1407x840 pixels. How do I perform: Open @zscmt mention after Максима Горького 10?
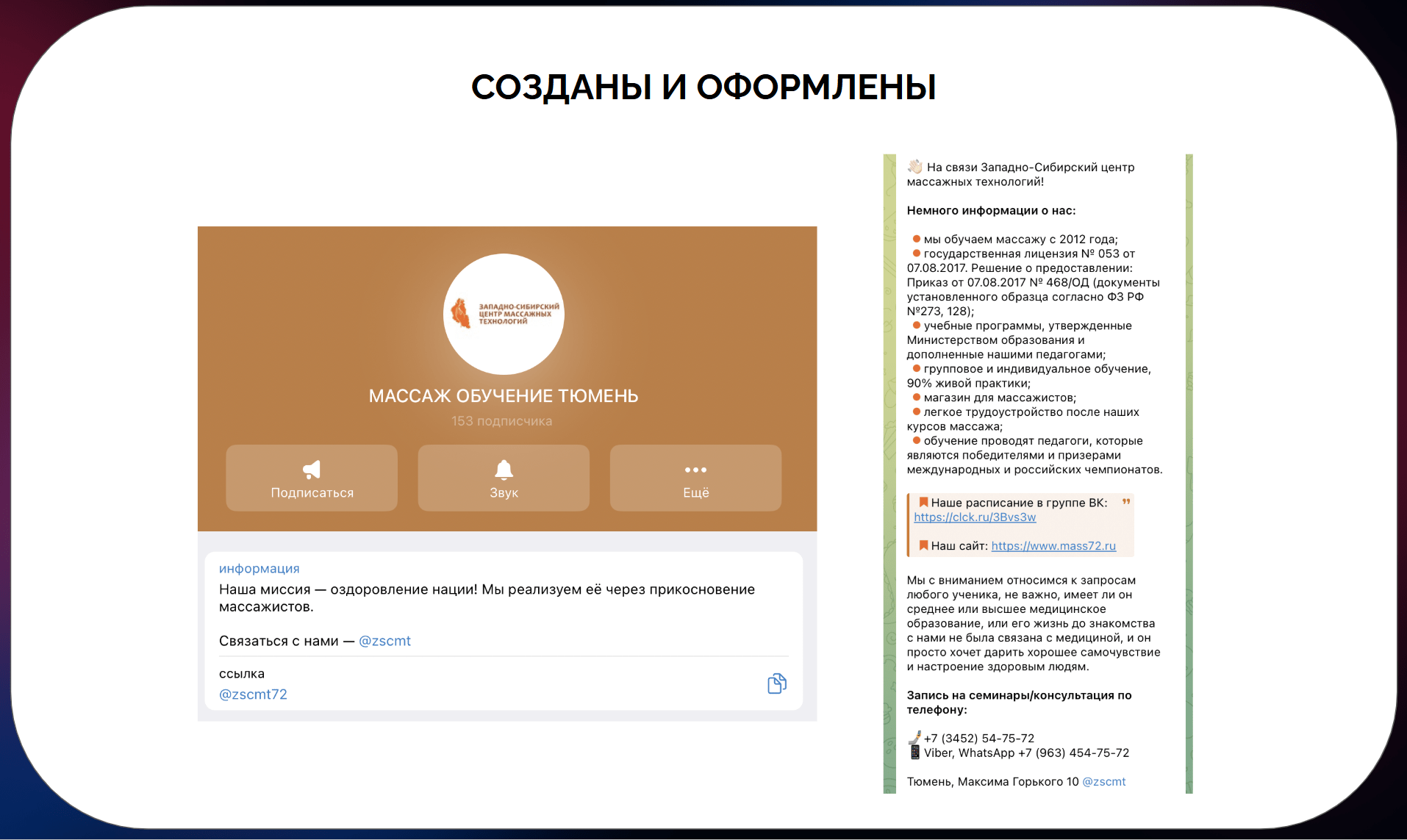[1103, 782]
